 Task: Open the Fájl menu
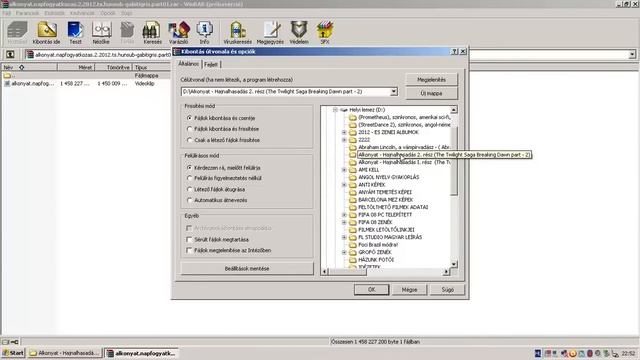[7, 13]
